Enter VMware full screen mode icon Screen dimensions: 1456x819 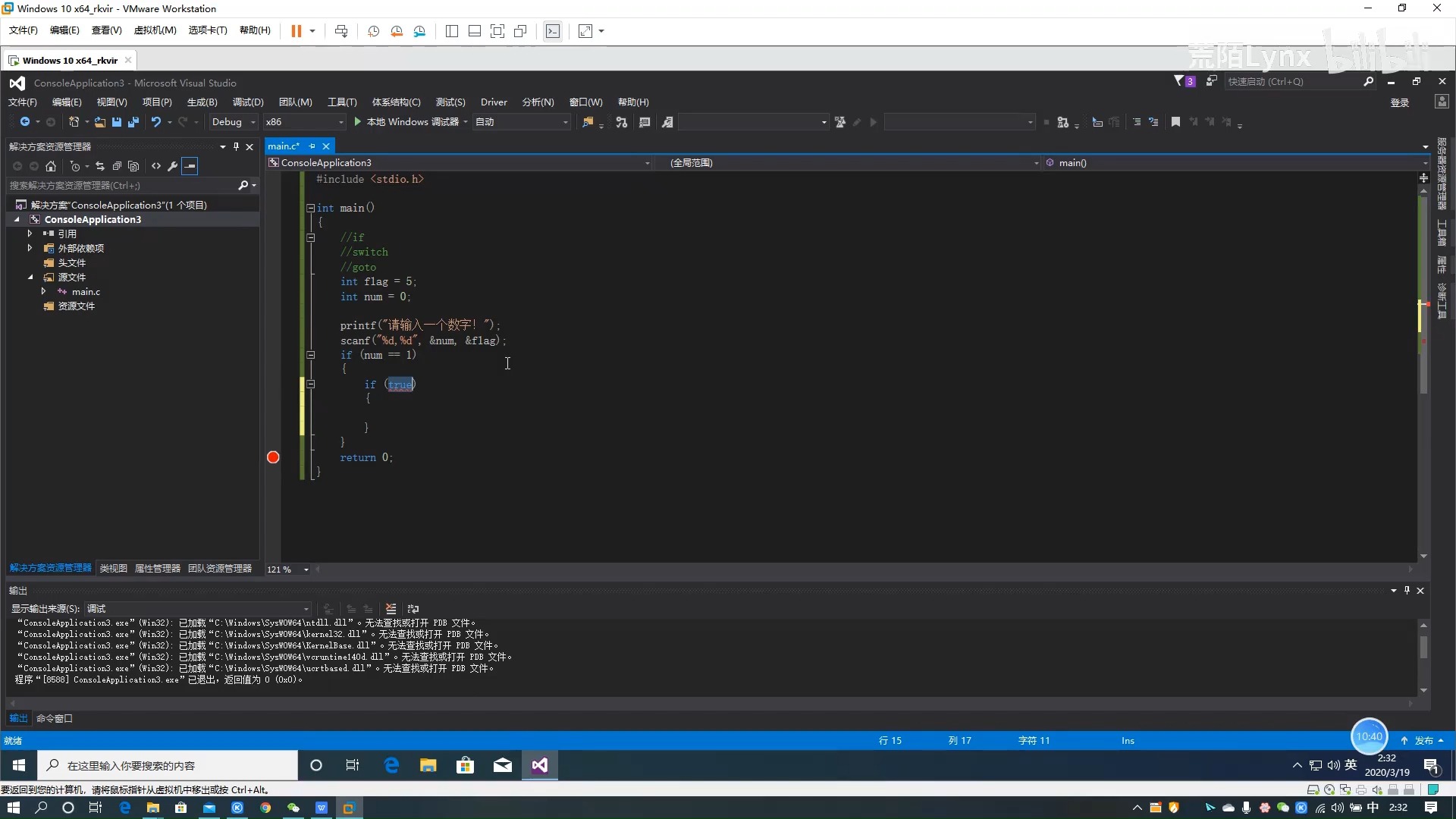point(497,31)
